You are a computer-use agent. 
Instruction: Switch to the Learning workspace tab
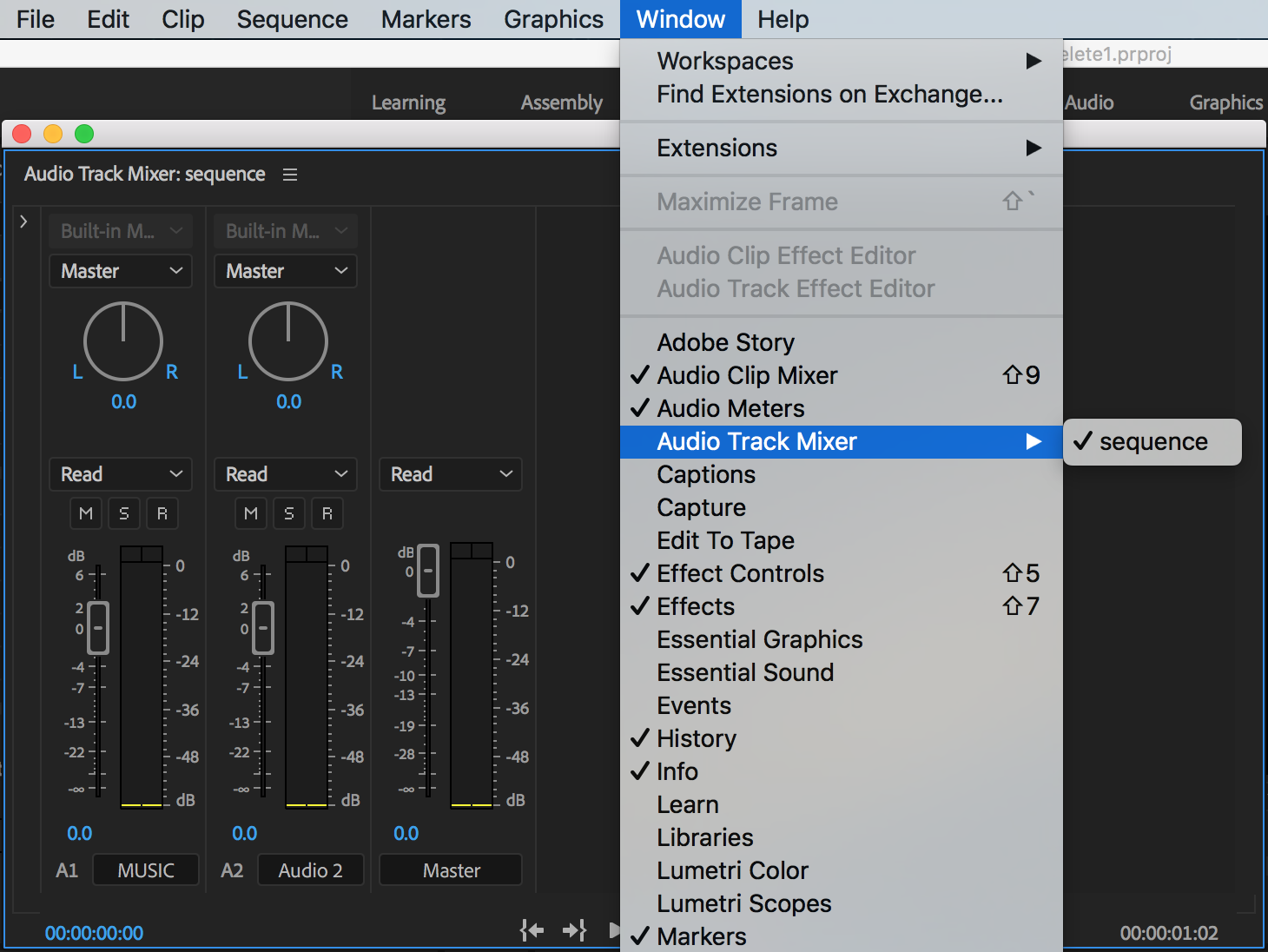pos(408,102)
